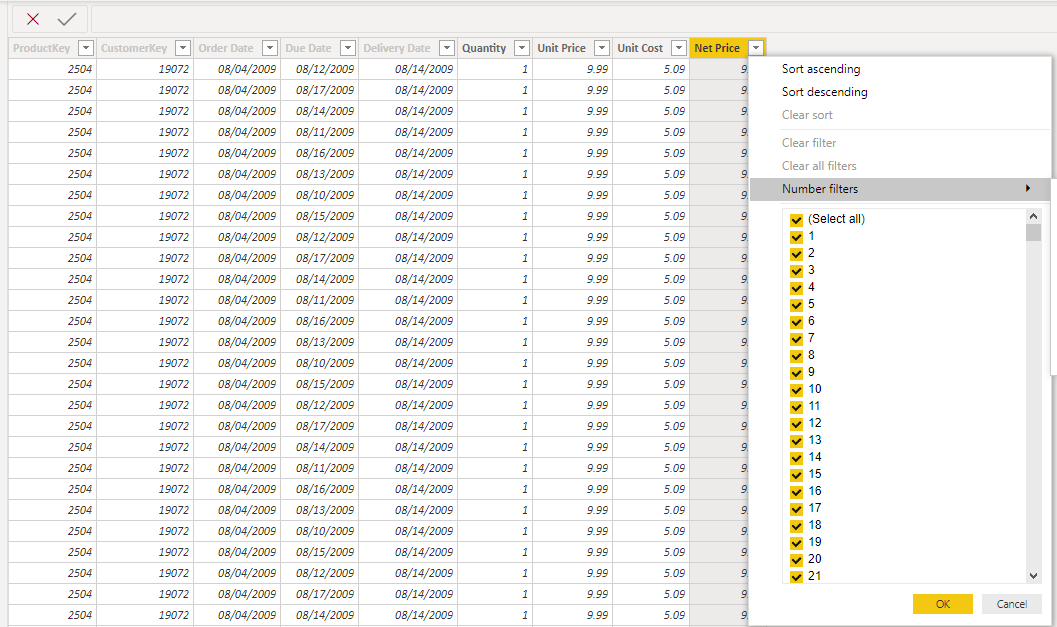
Task: Cancel the formula bar edit with X
Action: [32, 19]
